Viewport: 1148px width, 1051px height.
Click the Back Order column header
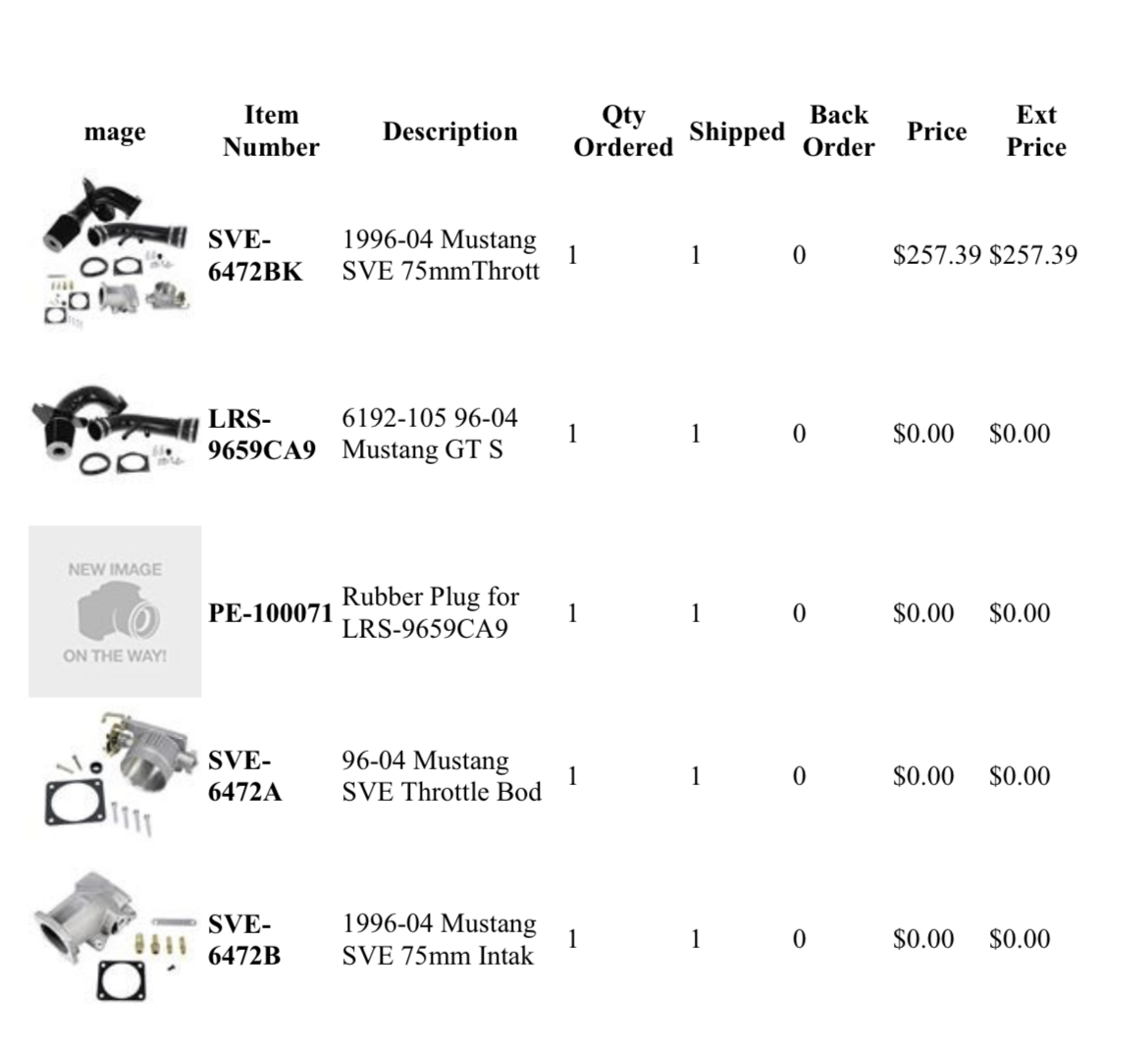tap(839, 131)
